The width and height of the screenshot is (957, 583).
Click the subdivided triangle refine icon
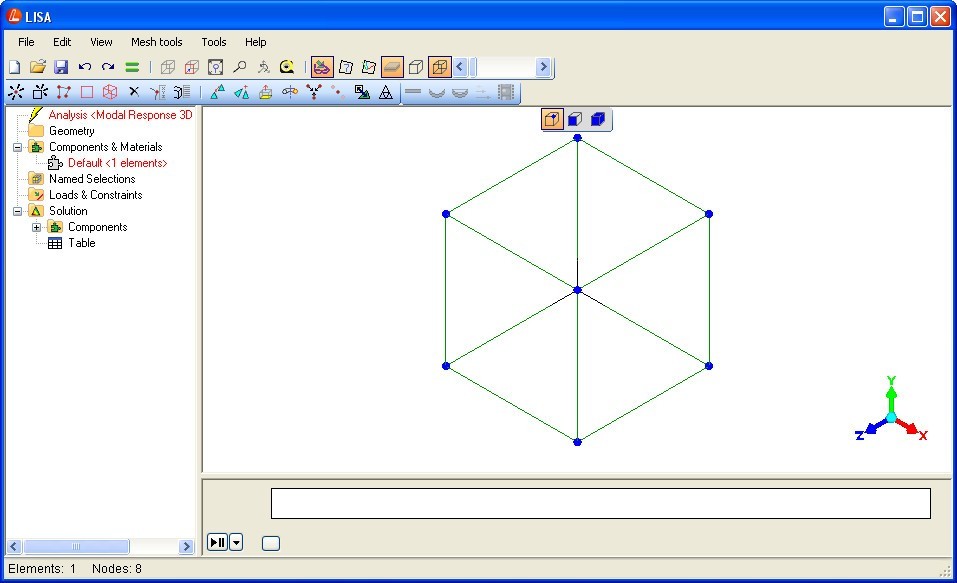386,92
